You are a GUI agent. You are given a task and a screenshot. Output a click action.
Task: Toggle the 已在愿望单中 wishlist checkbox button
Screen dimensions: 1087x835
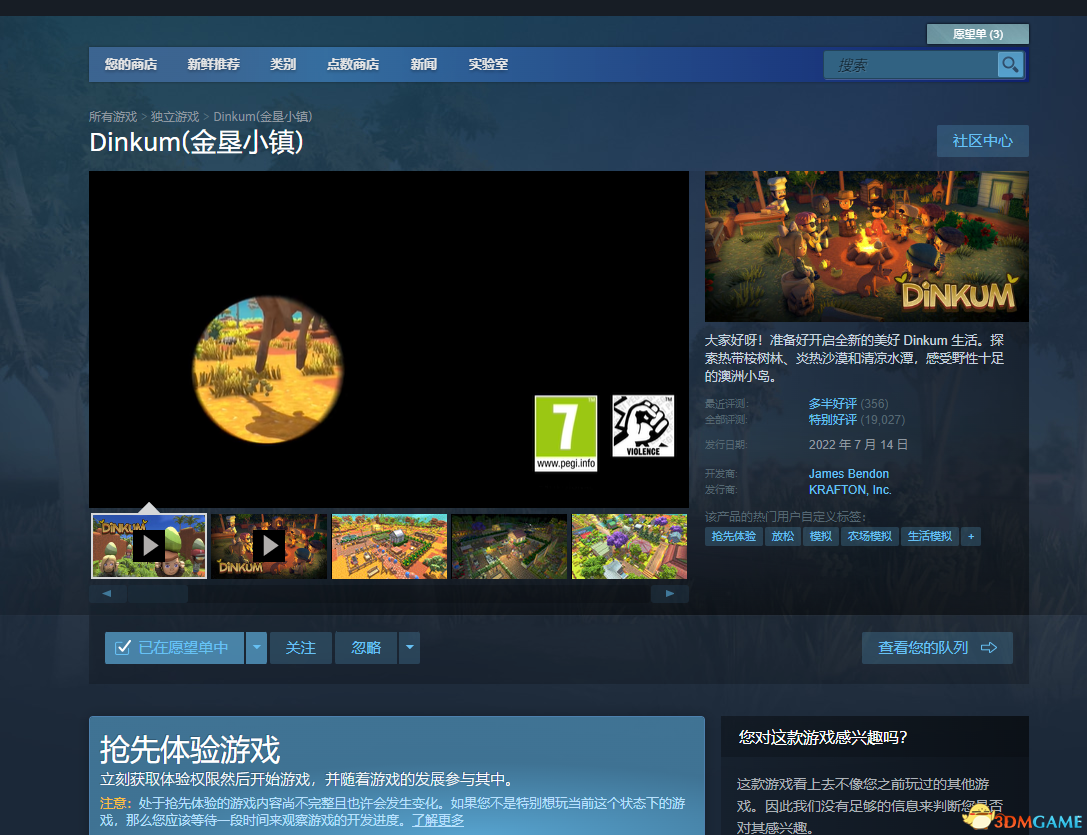coord(174,648)
